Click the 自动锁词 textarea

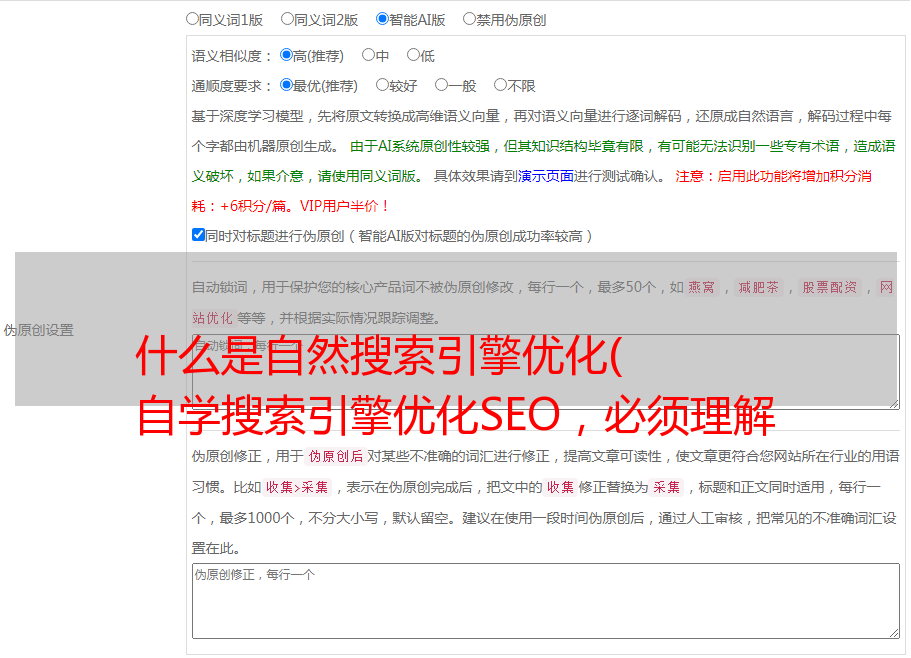tap(546, 372)
